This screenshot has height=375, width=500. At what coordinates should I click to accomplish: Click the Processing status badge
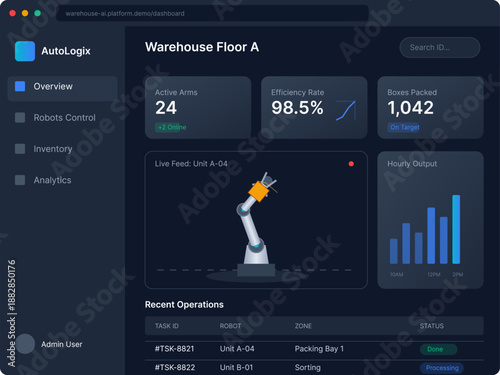(x=442, y=368)
